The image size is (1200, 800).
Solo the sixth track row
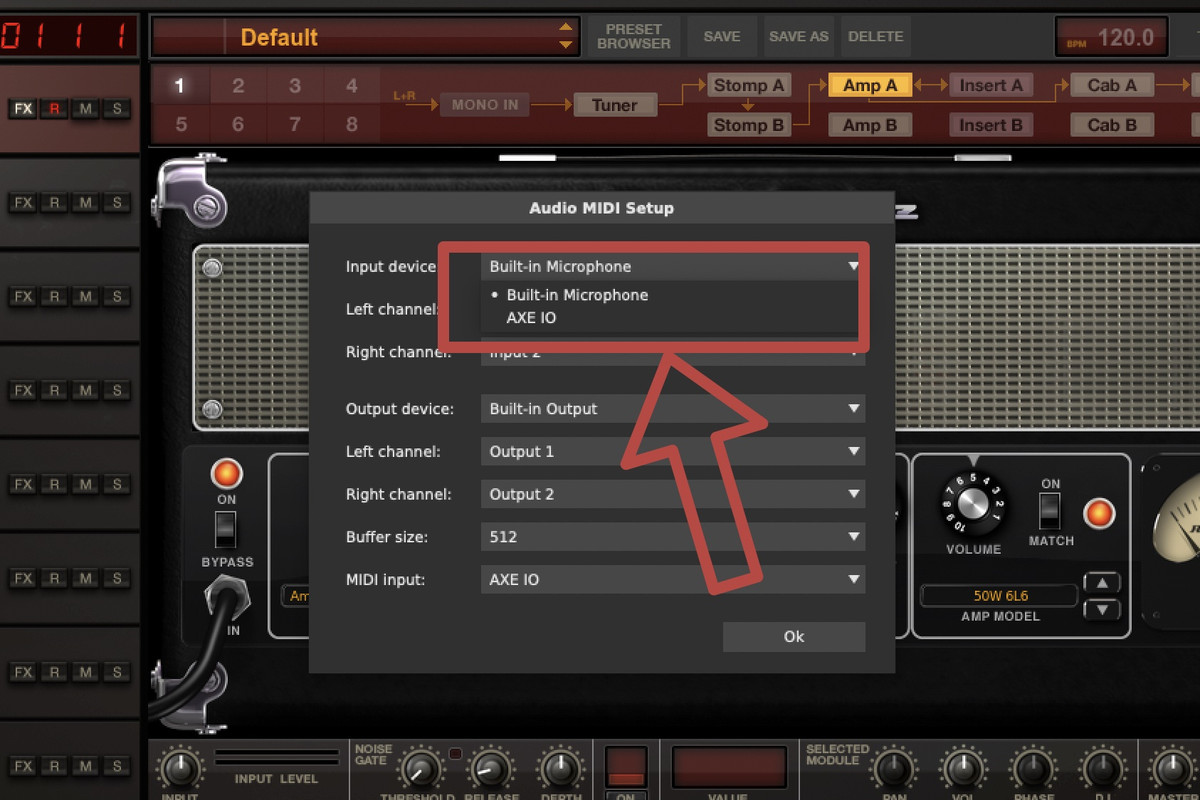tap(117, 578)
